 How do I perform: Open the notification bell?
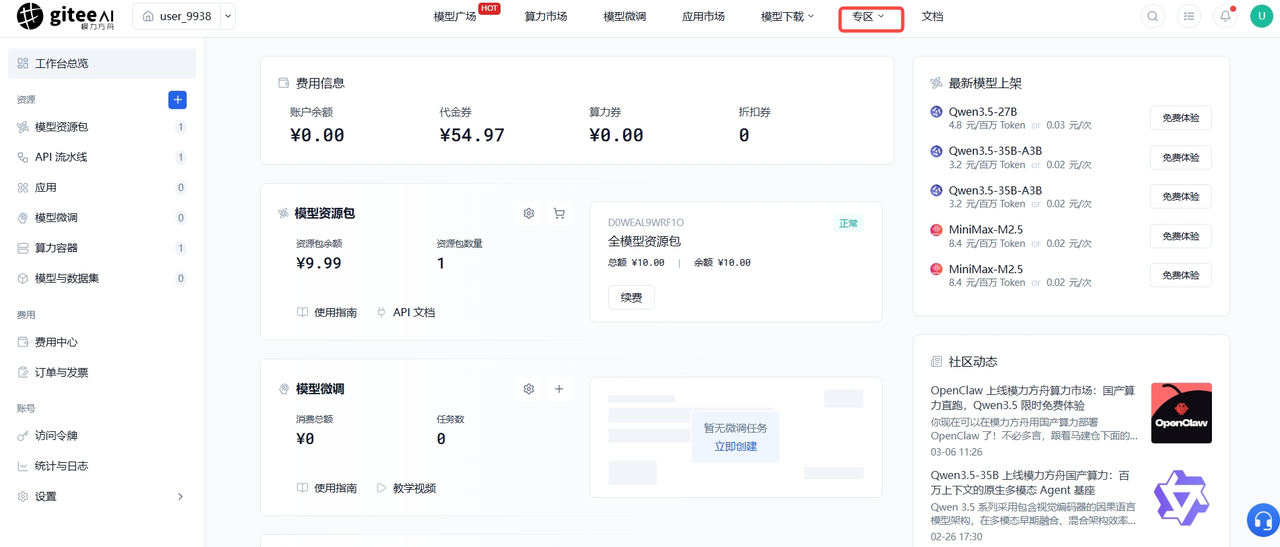point(1225,16)
